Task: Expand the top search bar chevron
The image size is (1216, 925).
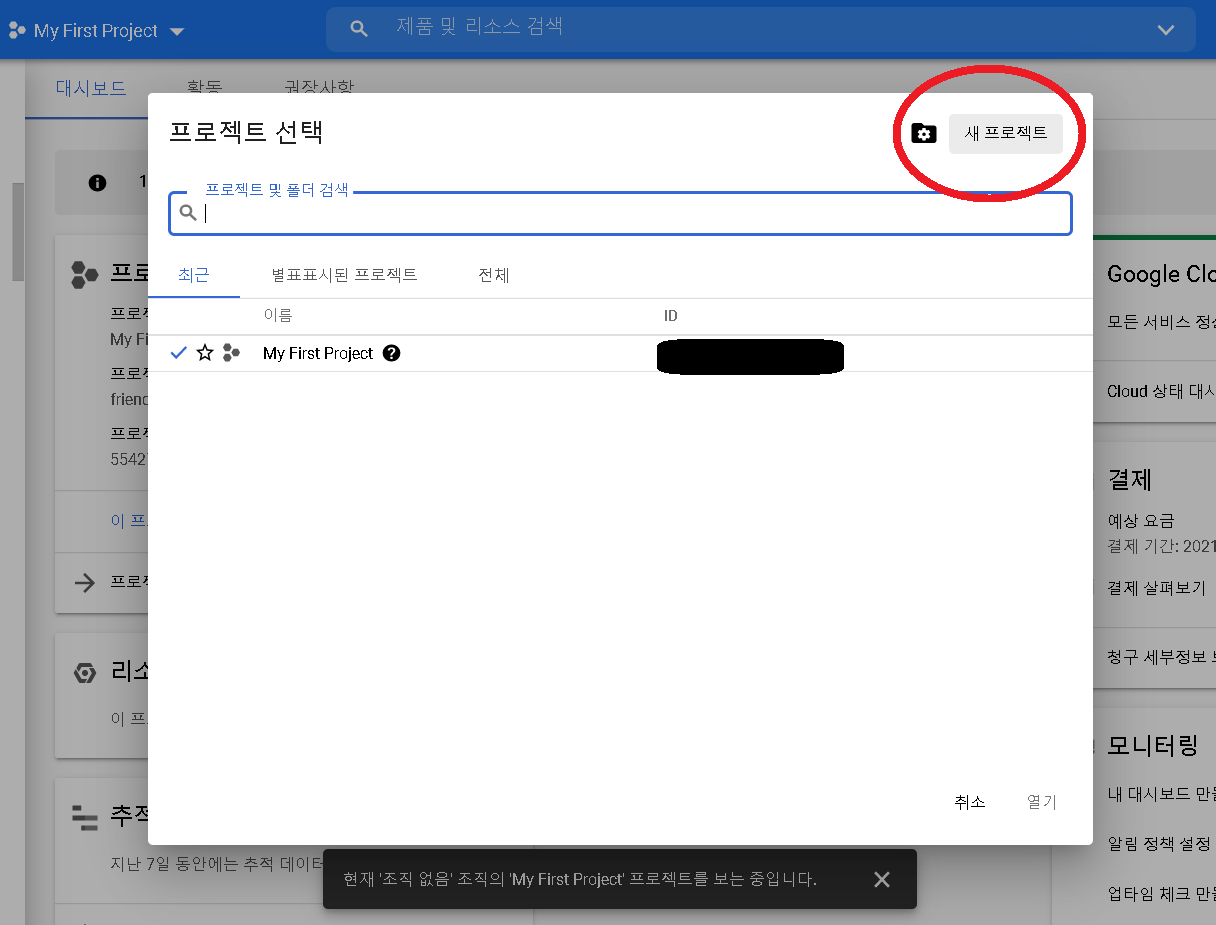Action: (1166, 30)
